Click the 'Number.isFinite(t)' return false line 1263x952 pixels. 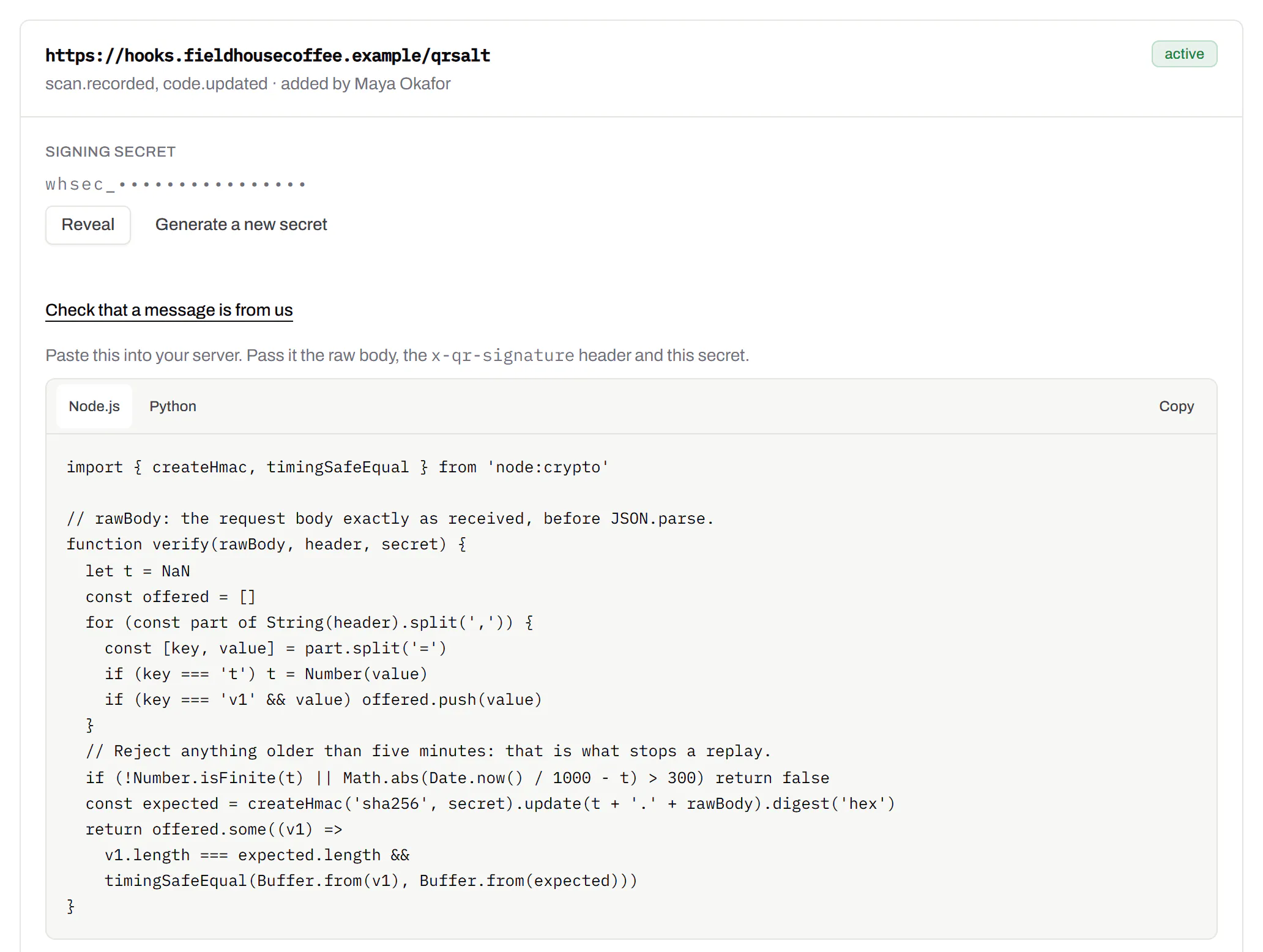coord(458,778)
